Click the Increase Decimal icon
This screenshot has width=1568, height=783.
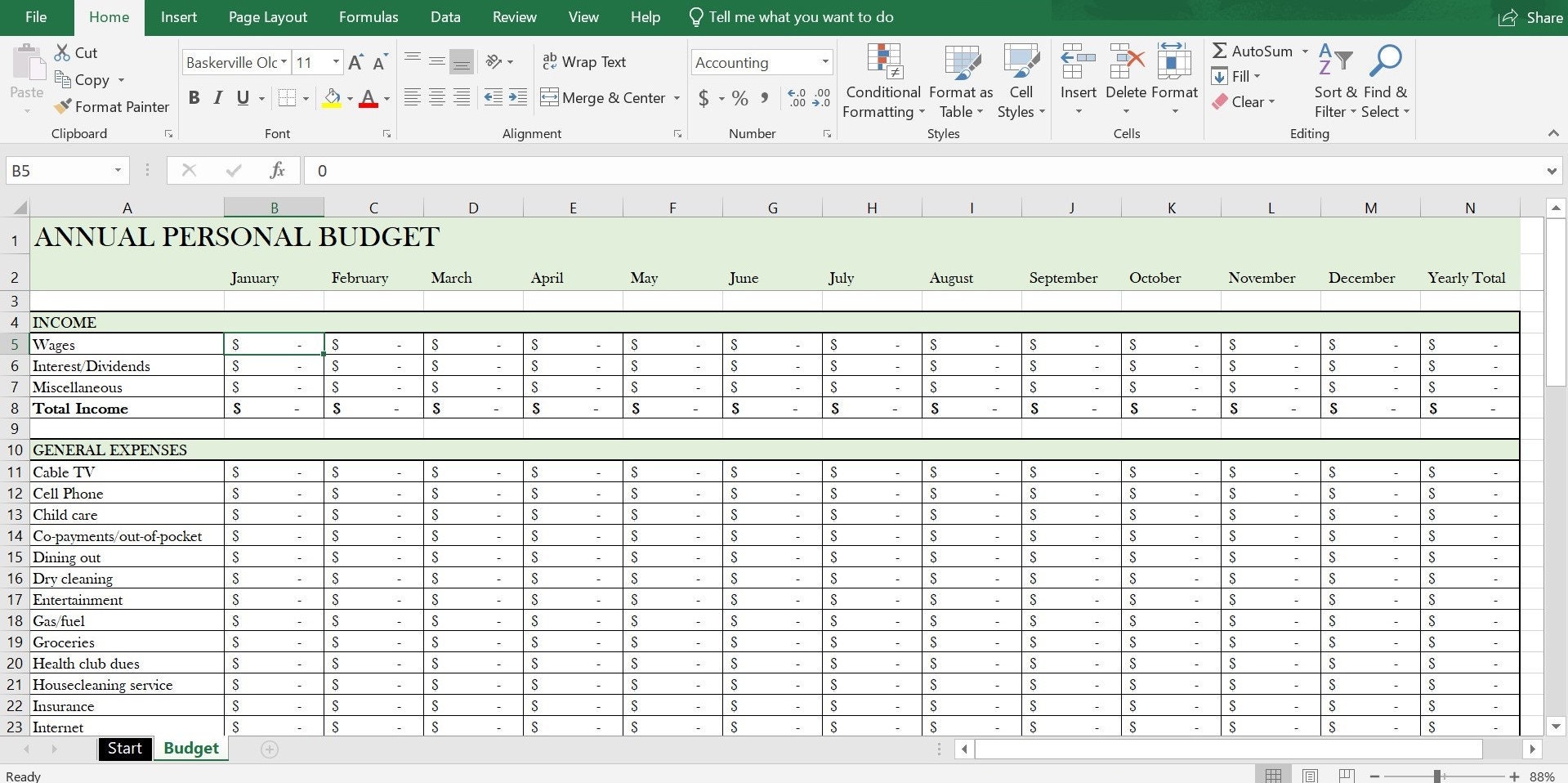pos(797,98)
